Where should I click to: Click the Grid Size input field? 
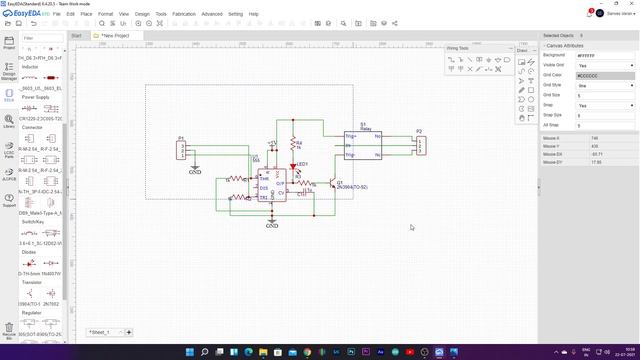(x=605, y=96)
